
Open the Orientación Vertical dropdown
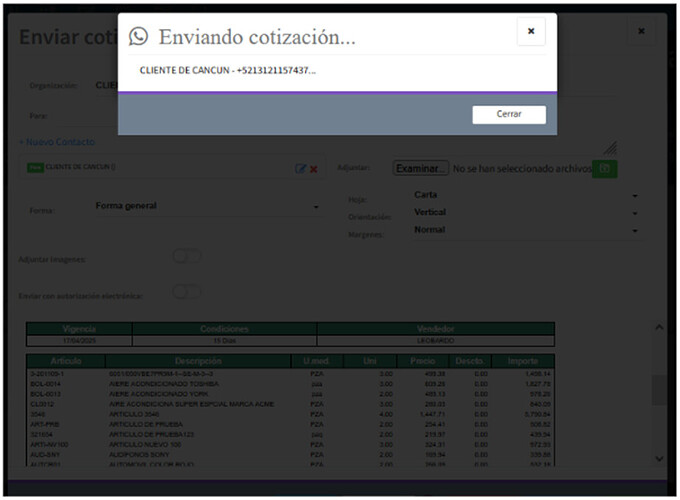coord(525,213)
